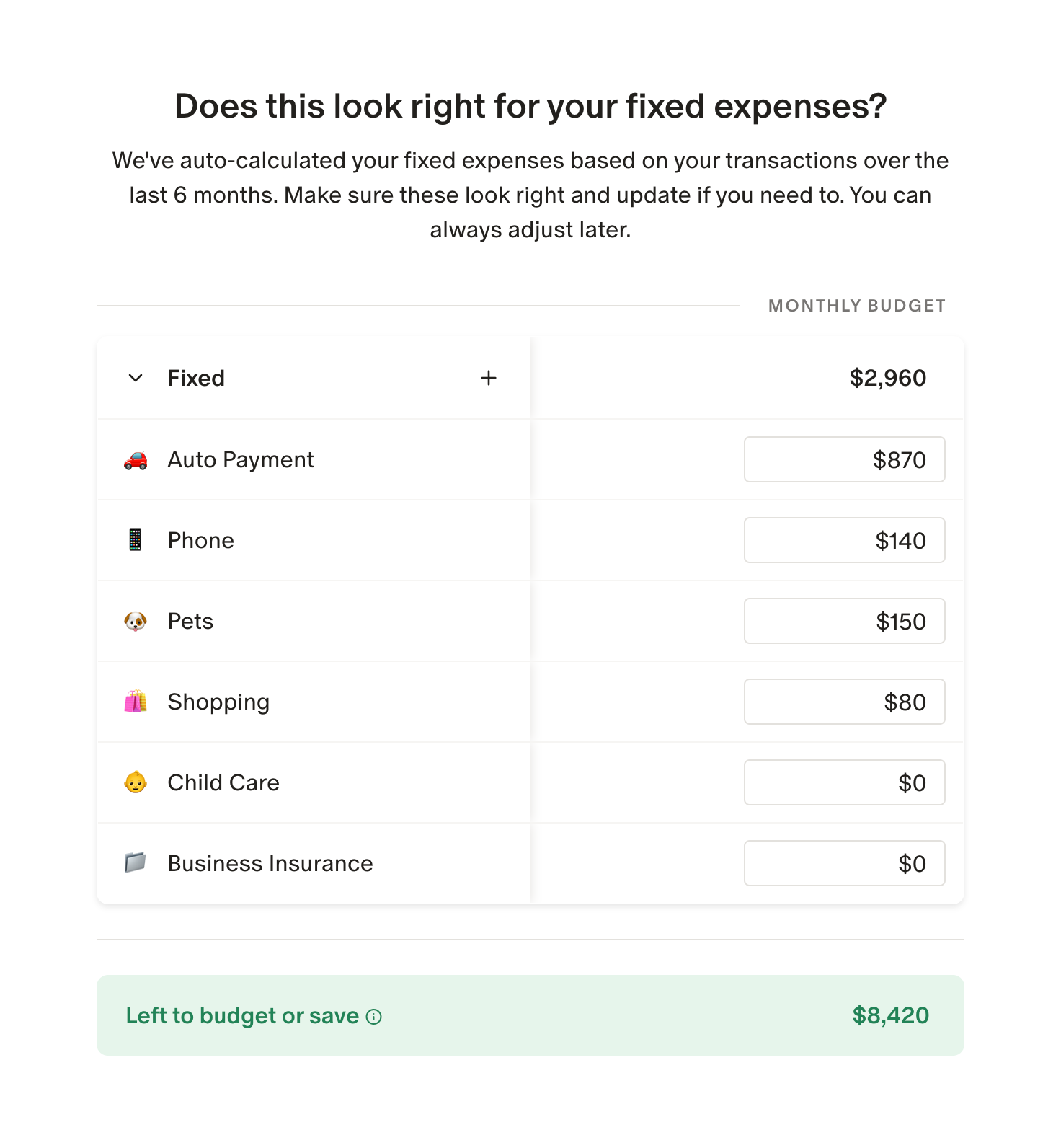Click the red car Auto Payment icon

tap(136, 460)
